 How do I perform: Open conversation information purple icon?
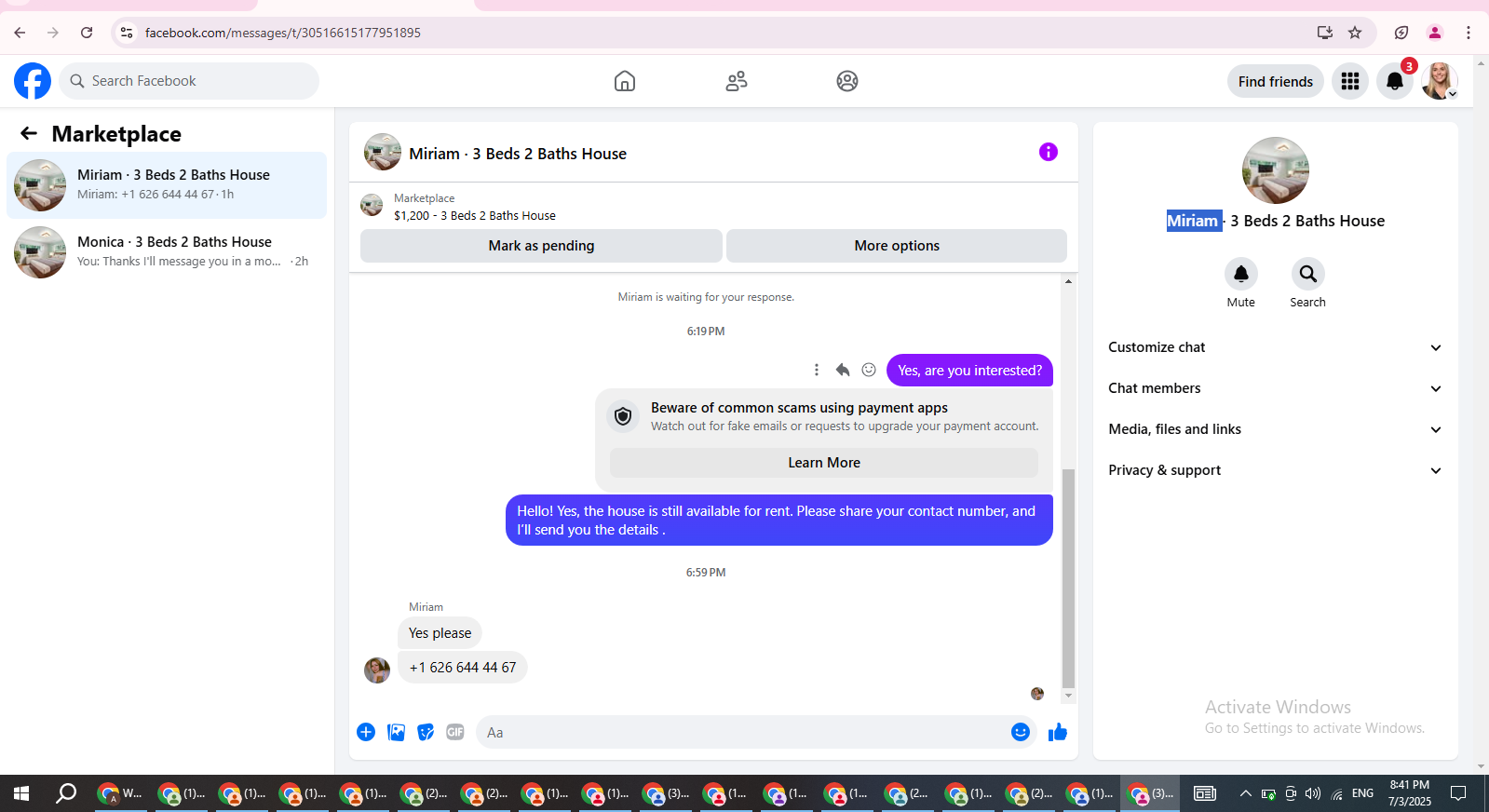pos(1049,152)
